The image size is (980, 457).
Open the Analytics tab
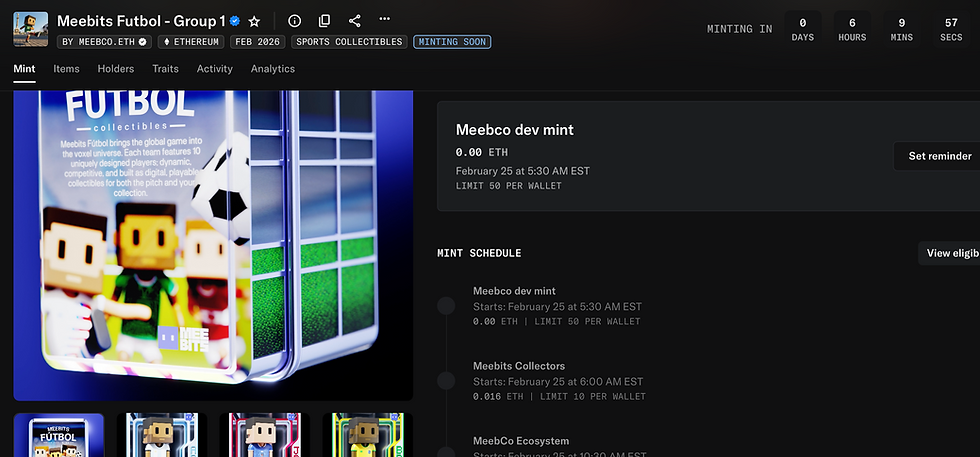pos(272,69)
